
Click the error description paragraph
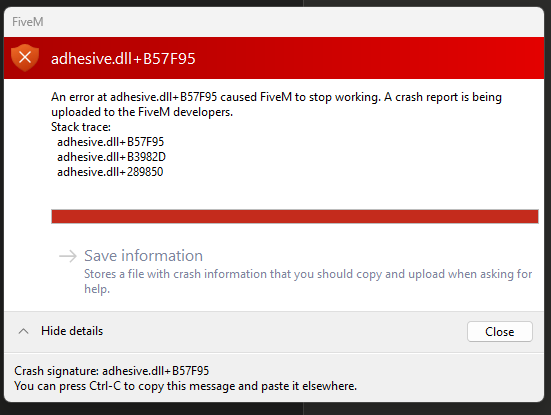pos(276,104)
